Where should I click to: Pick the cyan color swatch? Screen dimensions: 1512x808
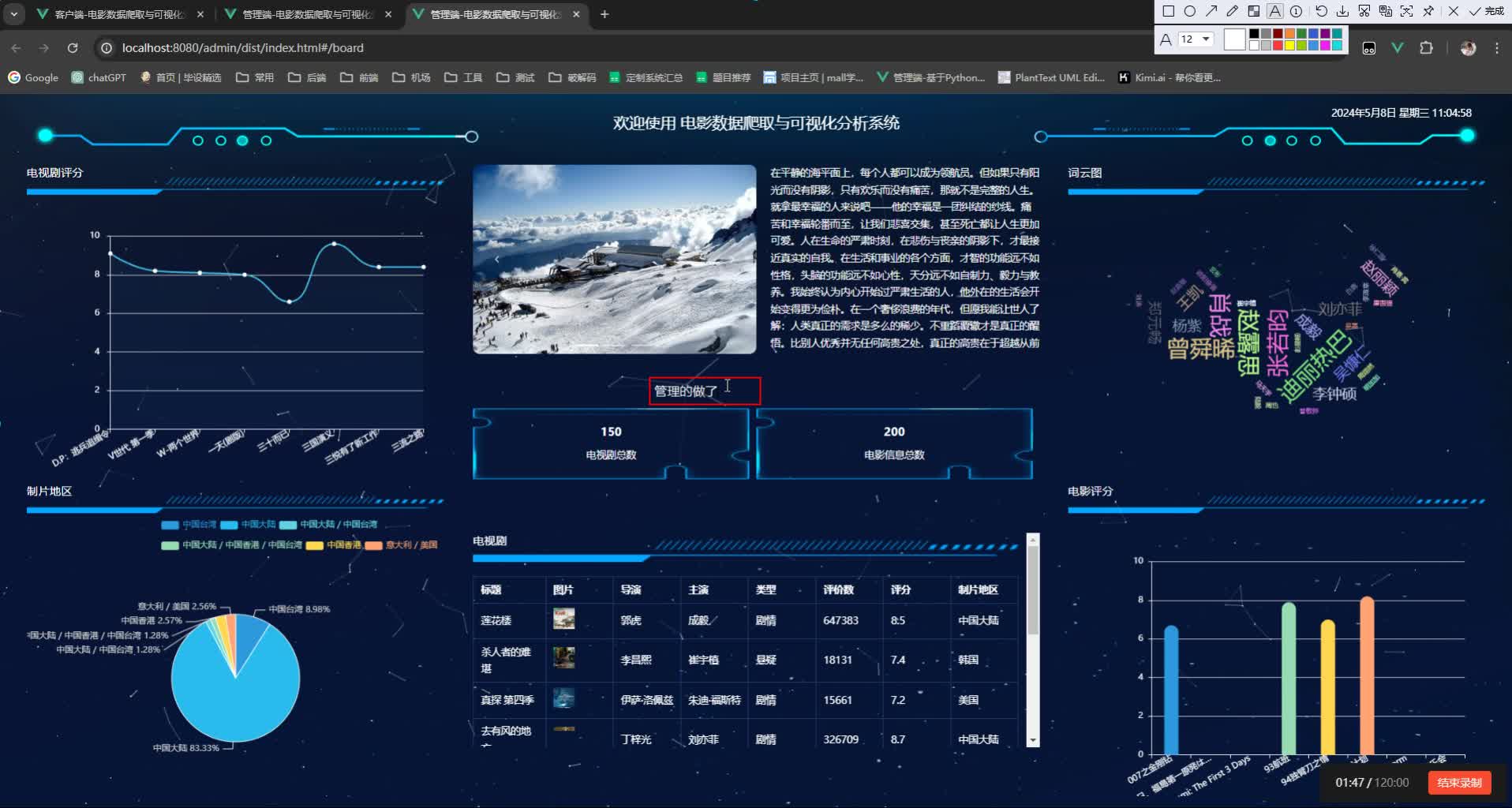point(1337,45)
